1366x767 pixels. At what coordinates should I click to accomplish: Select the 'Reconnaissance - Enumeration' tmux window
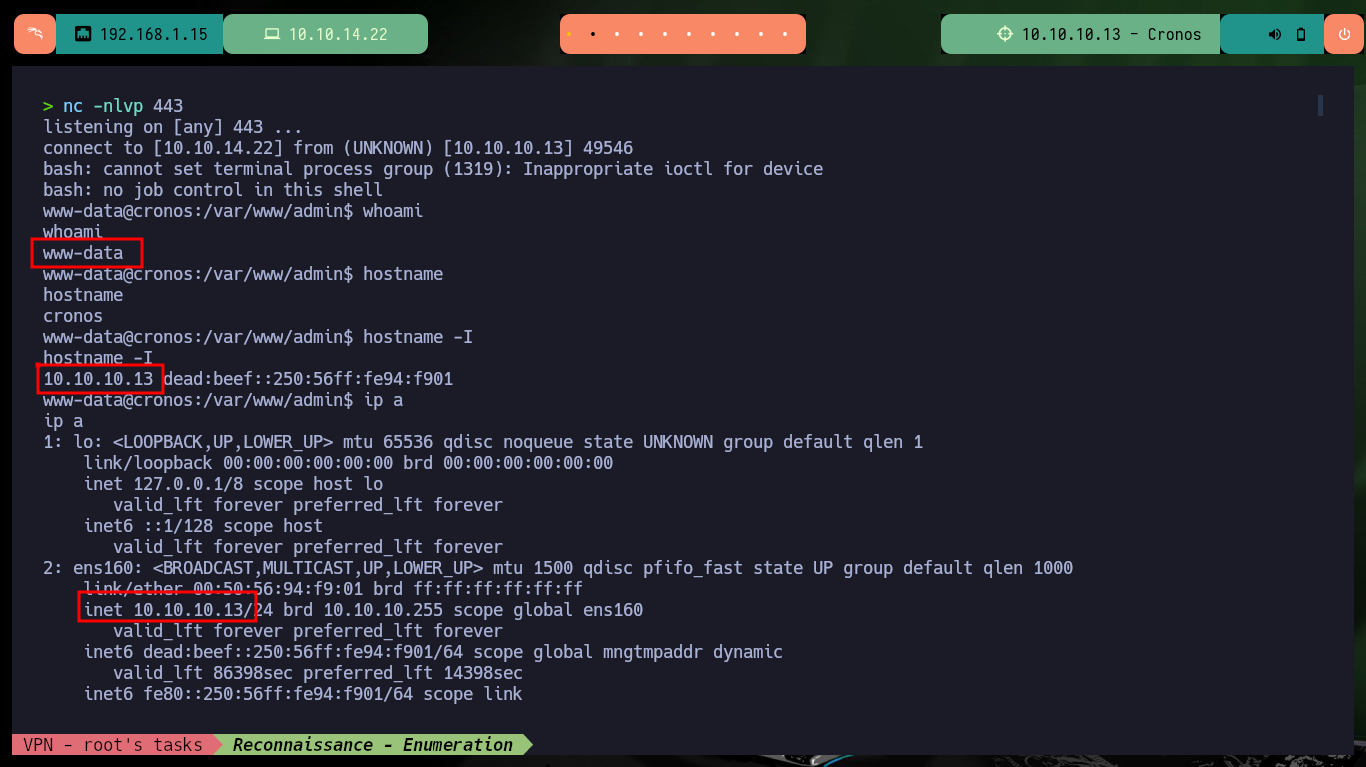click(373, 745)
